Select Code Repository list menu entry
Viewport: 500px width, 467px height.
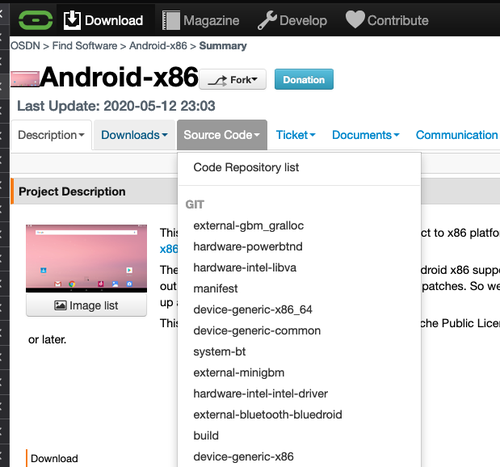[299, 167]
